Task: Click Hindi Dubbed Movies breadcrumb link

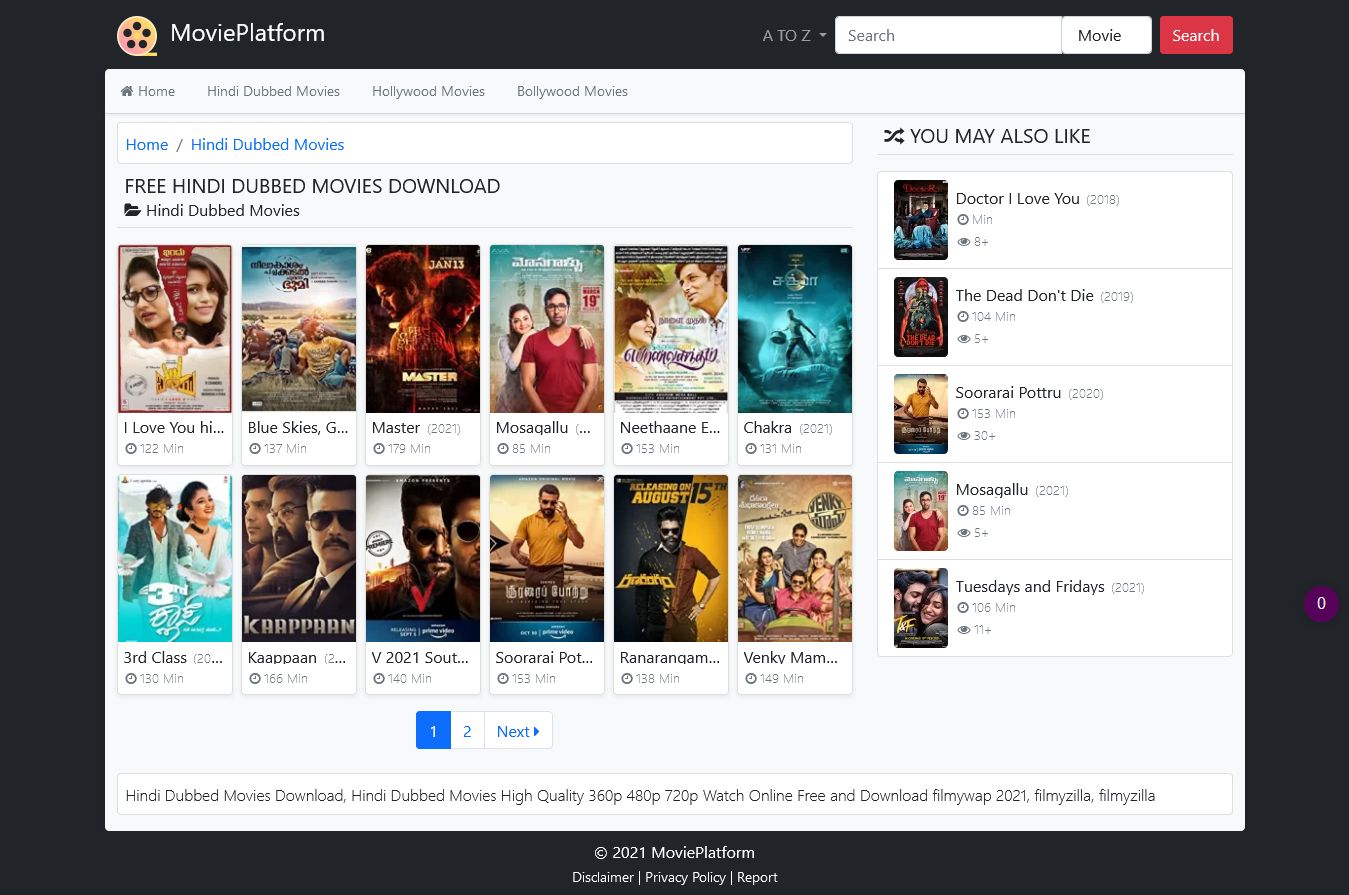Action: pos(267,144)
